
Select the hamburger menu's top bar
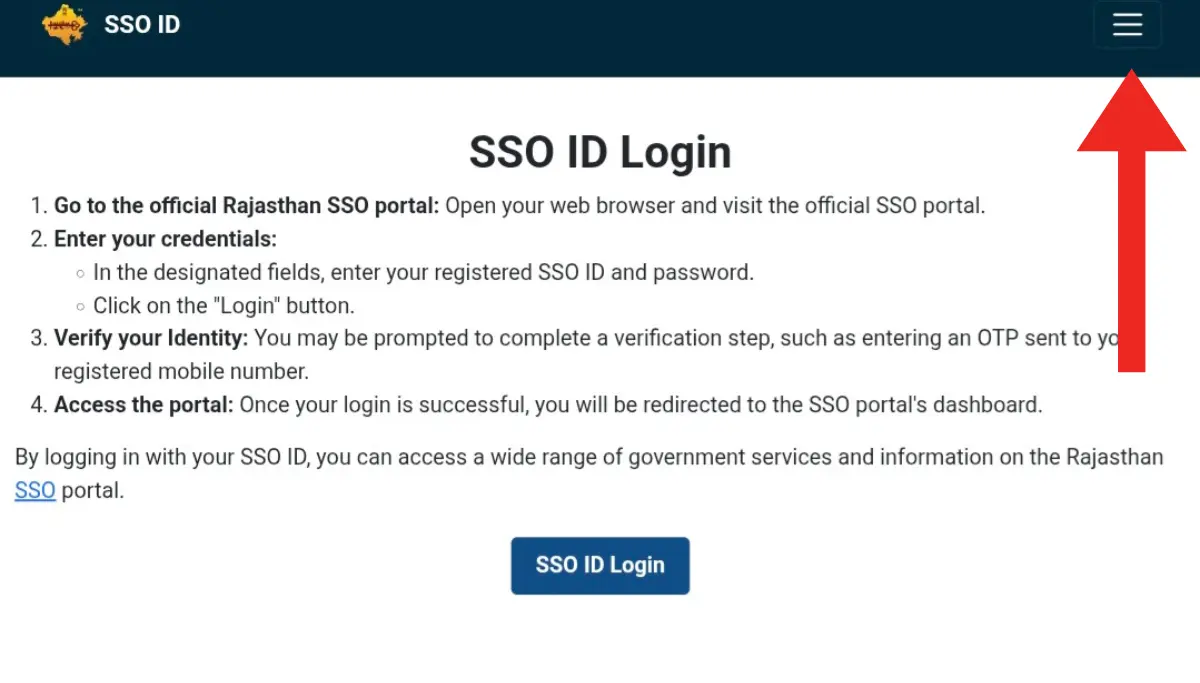click(x=1128, y=14)
